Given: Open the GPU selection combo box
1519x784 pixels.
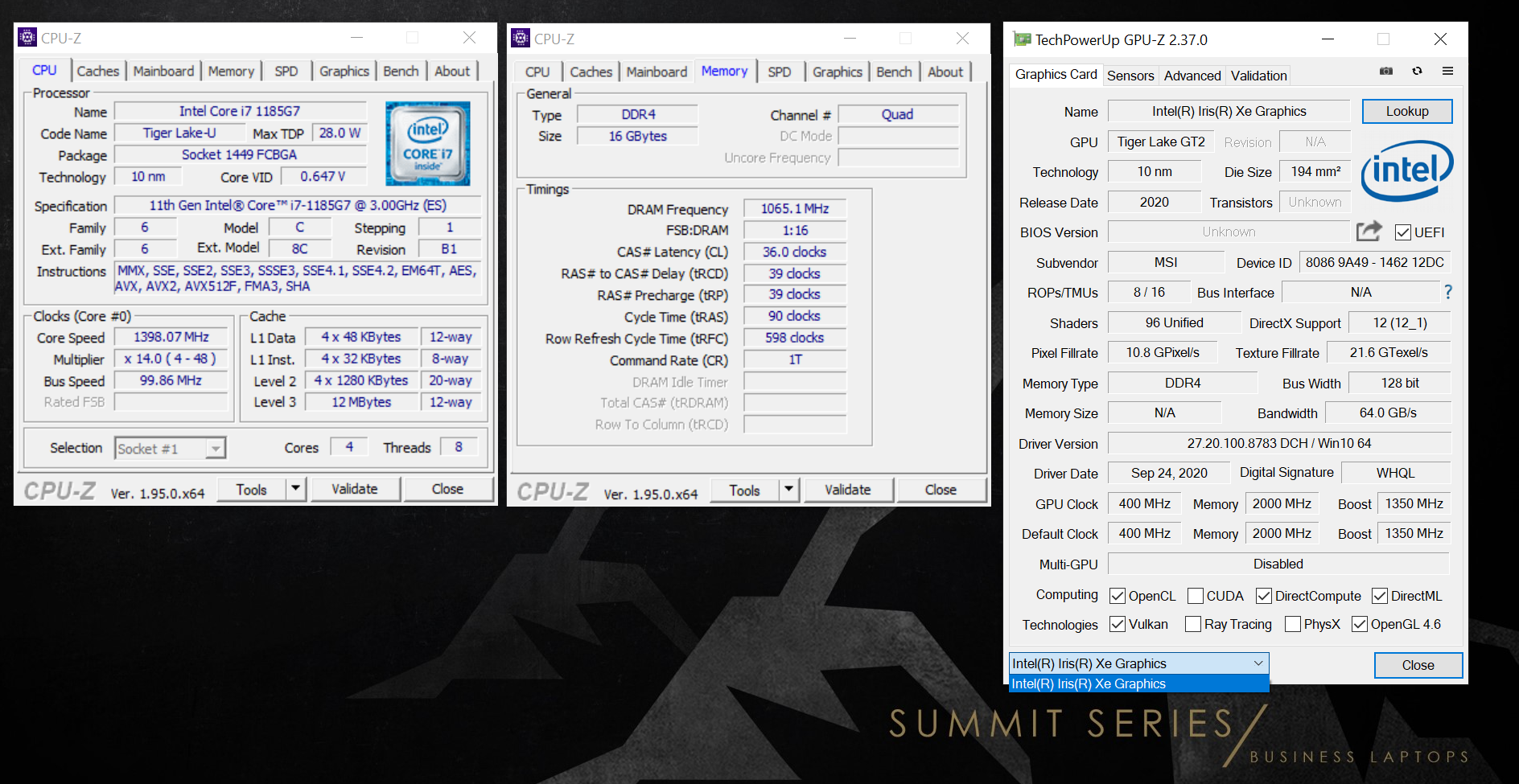Looking at the screenshot, I should click(1138, 663).
